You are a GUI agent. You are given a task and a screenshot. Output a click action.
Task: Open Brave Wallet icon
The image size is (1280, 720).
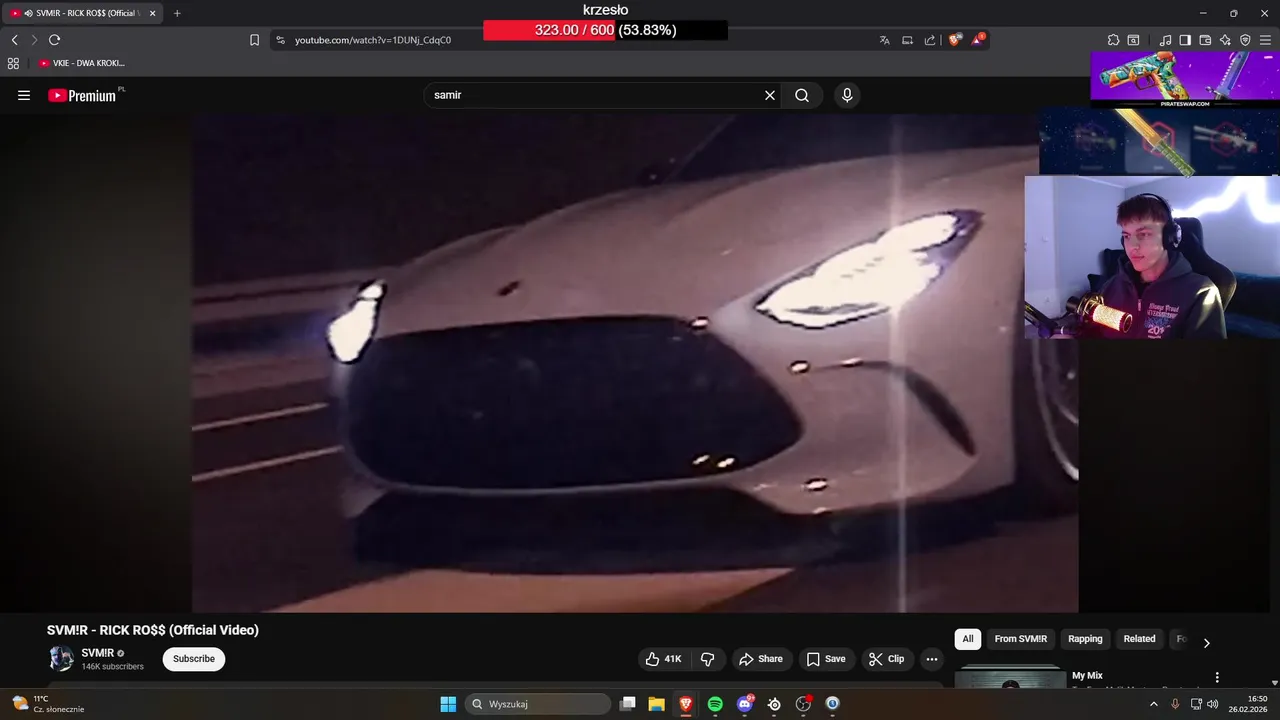(1205, 40)
